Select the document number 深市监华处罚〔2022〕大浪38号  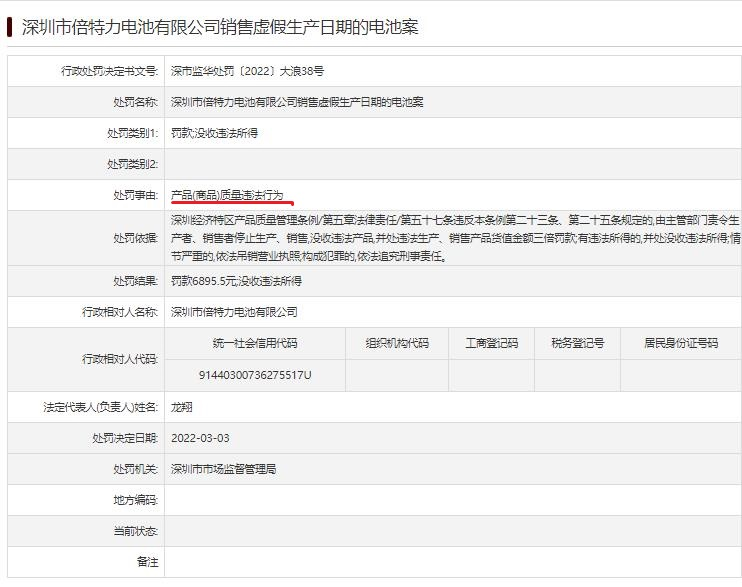click(x=247, y=71)
